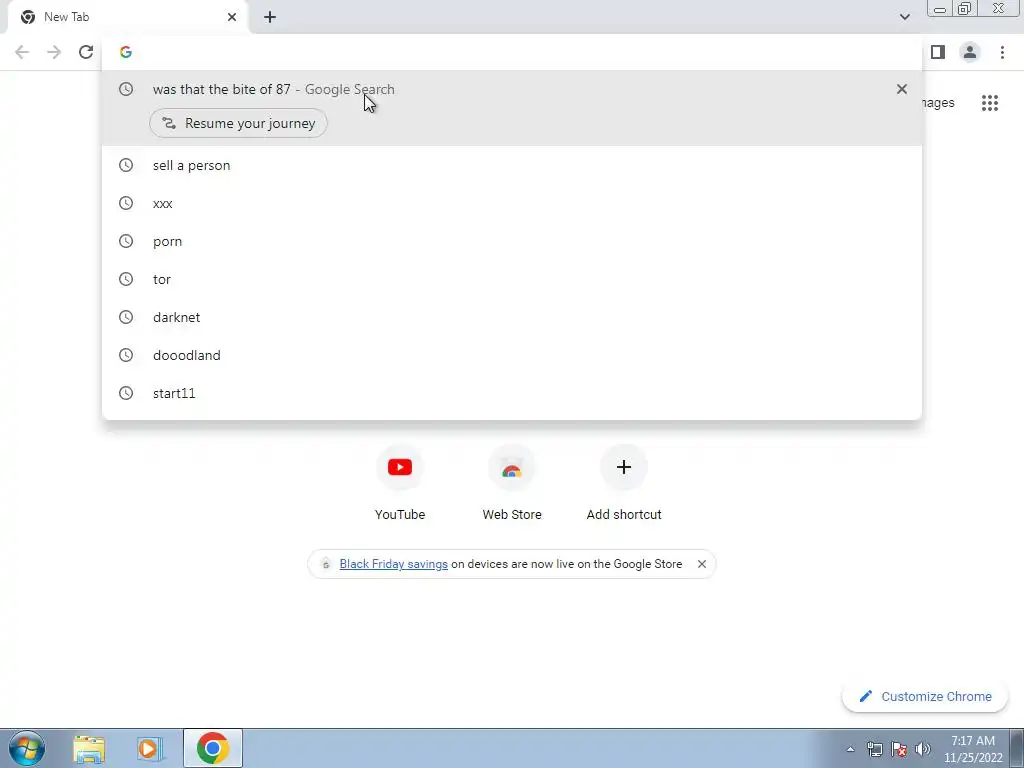1024x768 pixels.
Task: Click the clock icon beside 'sell a person'
Action: (x=126, y=165)
